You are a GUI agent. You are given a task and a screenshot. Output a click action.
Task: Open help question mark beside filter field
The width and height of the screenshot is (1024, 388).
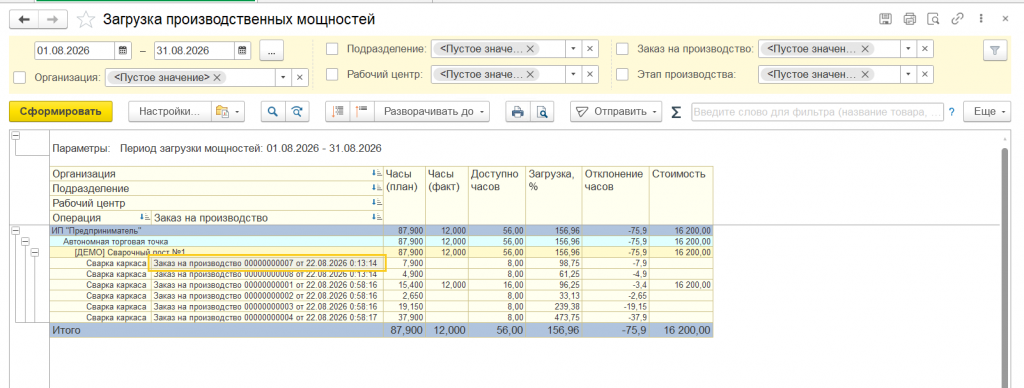click(x=952, y=112)
